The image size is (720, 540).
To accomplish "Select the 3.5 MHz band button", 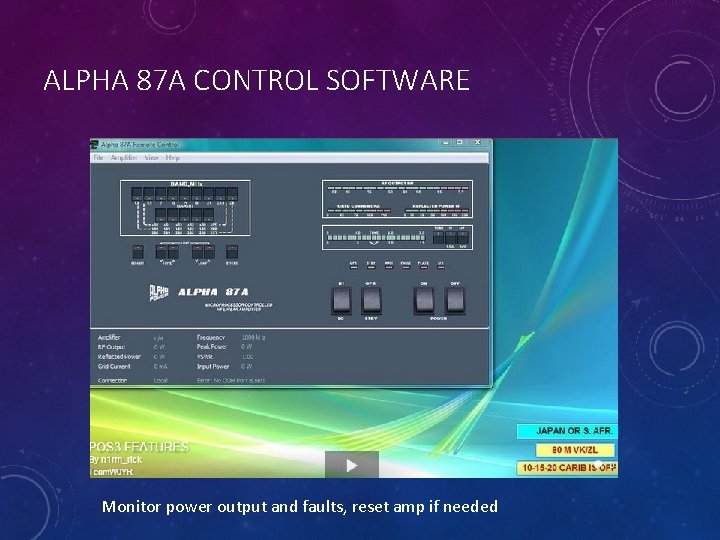I will click(148, 194).
